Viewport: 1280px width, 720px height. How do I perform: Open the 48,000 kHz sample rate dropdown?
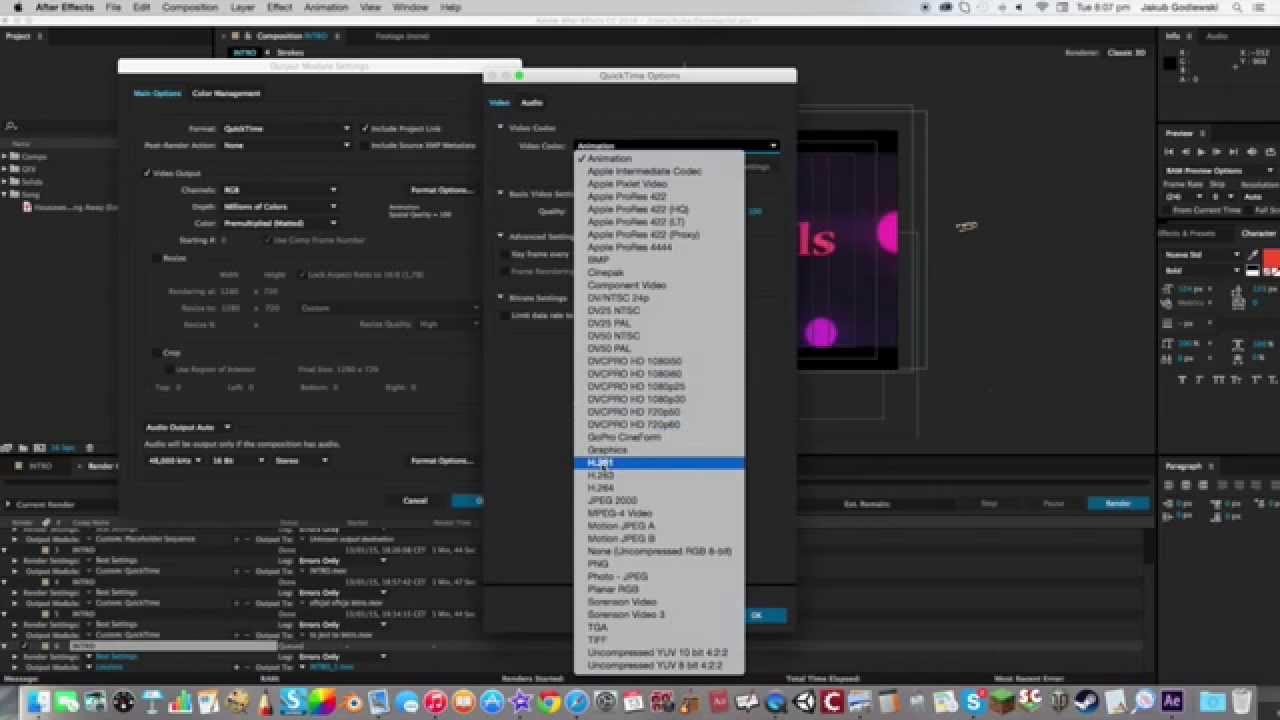[x=174, y=461]
